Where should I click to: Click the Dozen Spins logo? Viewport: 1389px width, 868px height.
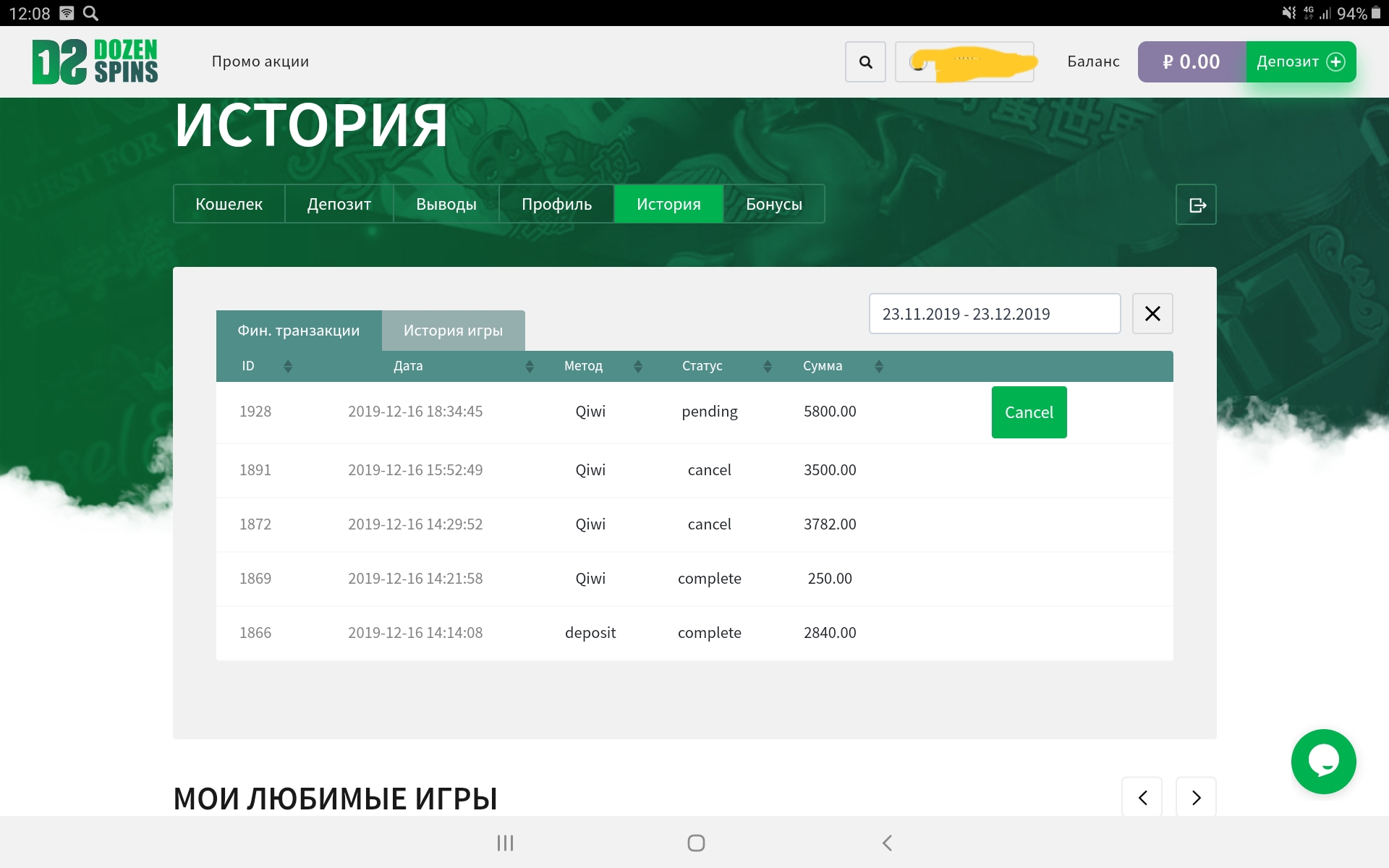pyautogui.click(x=95, y=61)
